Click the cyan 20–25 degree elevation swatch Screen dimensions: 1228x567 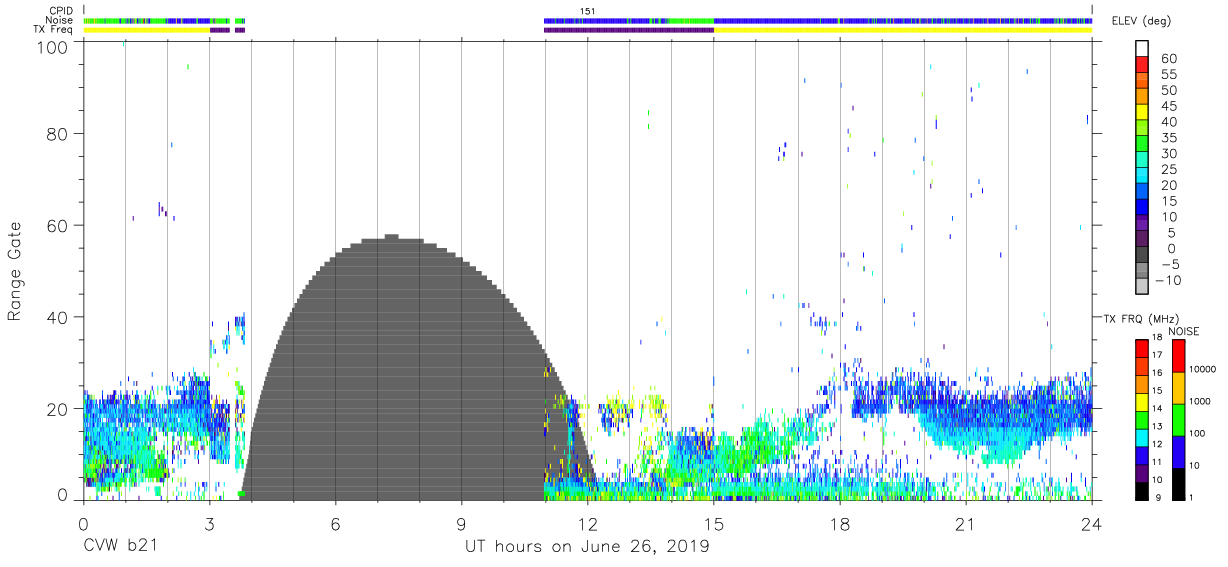1142,176
